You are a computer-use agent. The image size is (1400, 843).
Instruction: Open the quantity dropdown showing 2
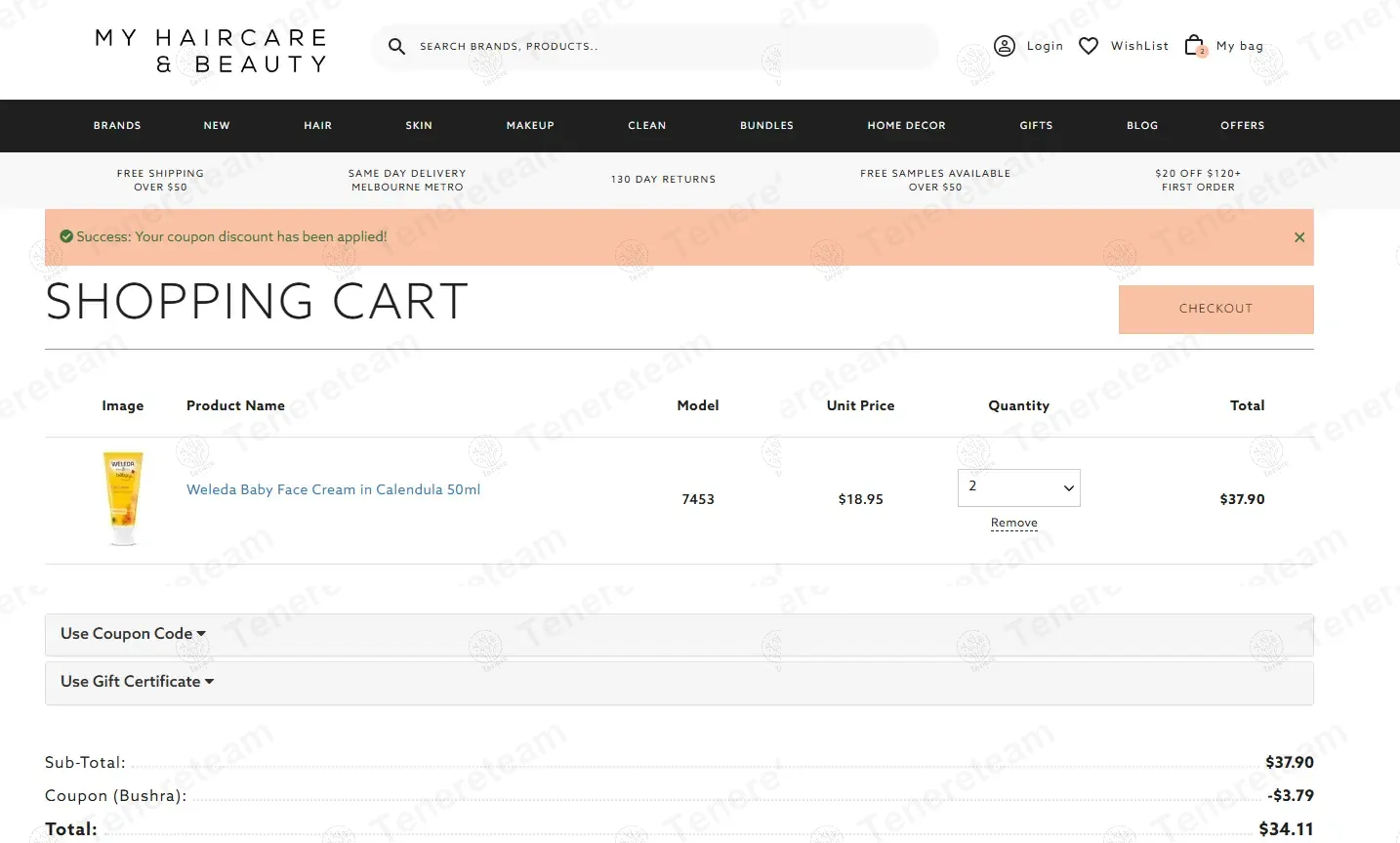tap(1019, 487)
